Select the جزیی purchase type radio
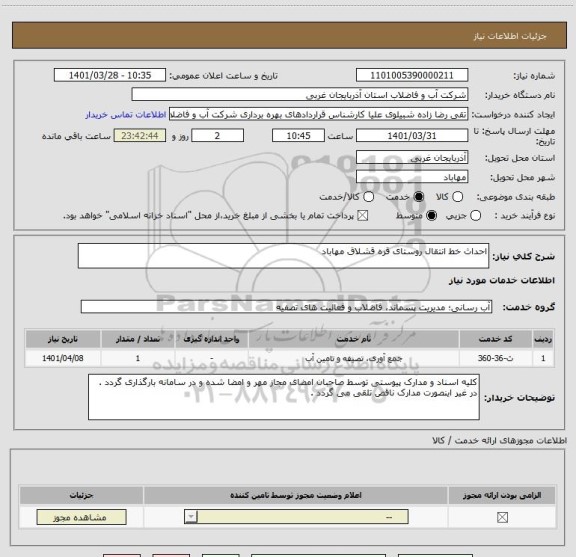 click(x=475, y=216)
